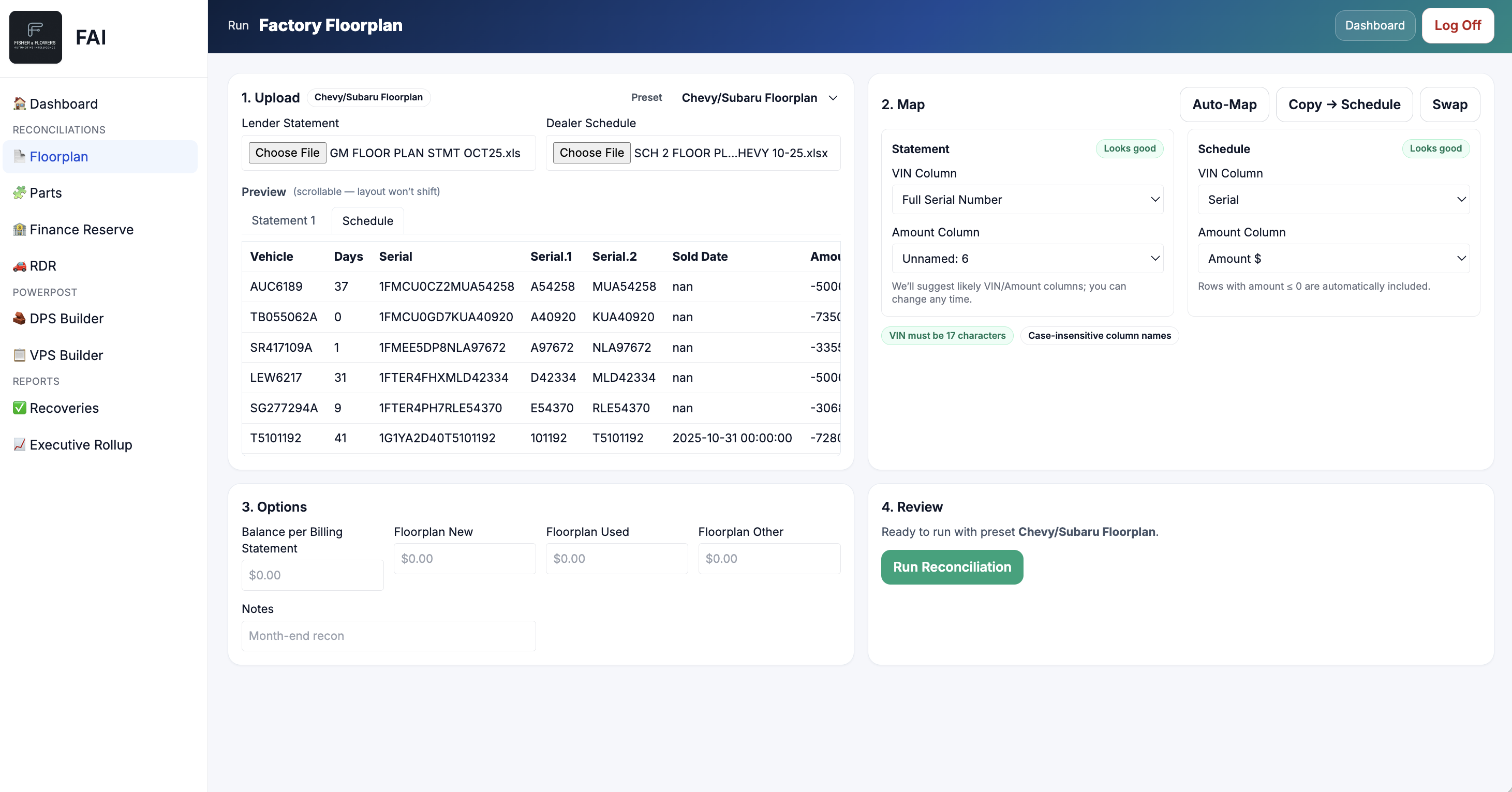The width and height of the screenshot is (1512, 792).
Task: Choose file for Lender Statement
Action: (287, 153)
